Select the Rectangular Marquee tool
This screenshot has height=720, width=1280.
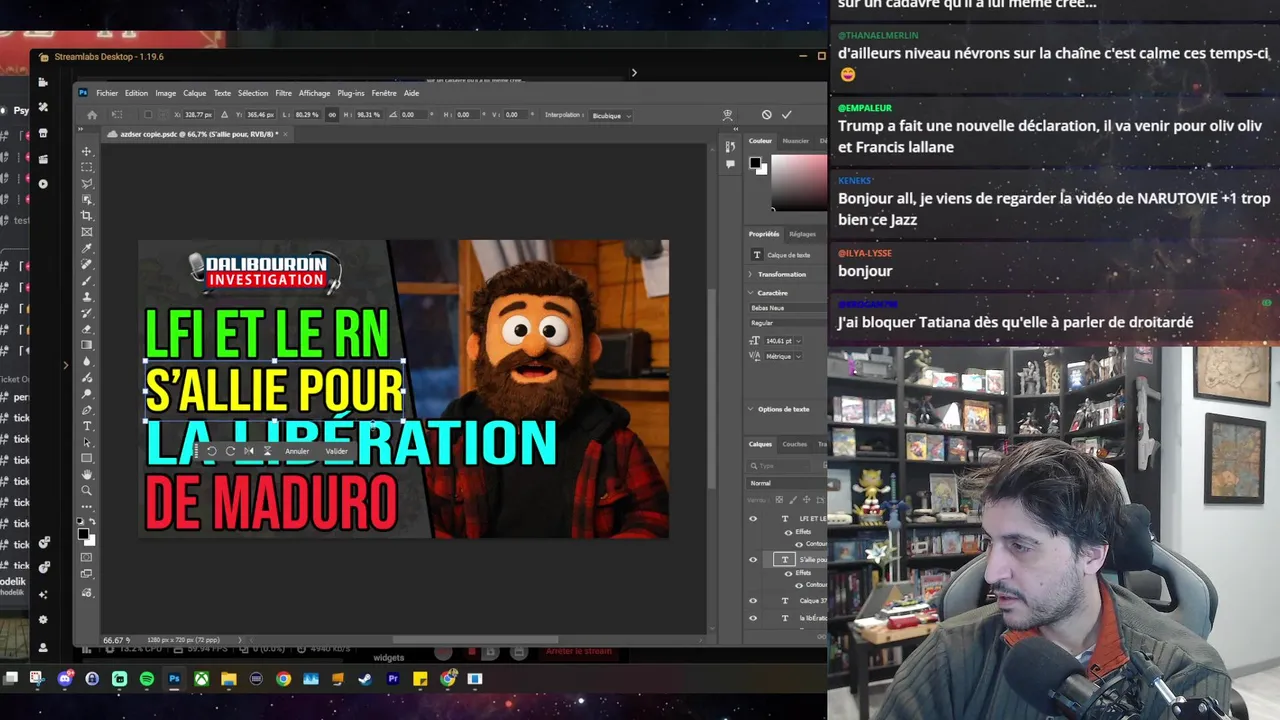coord(87,167)
